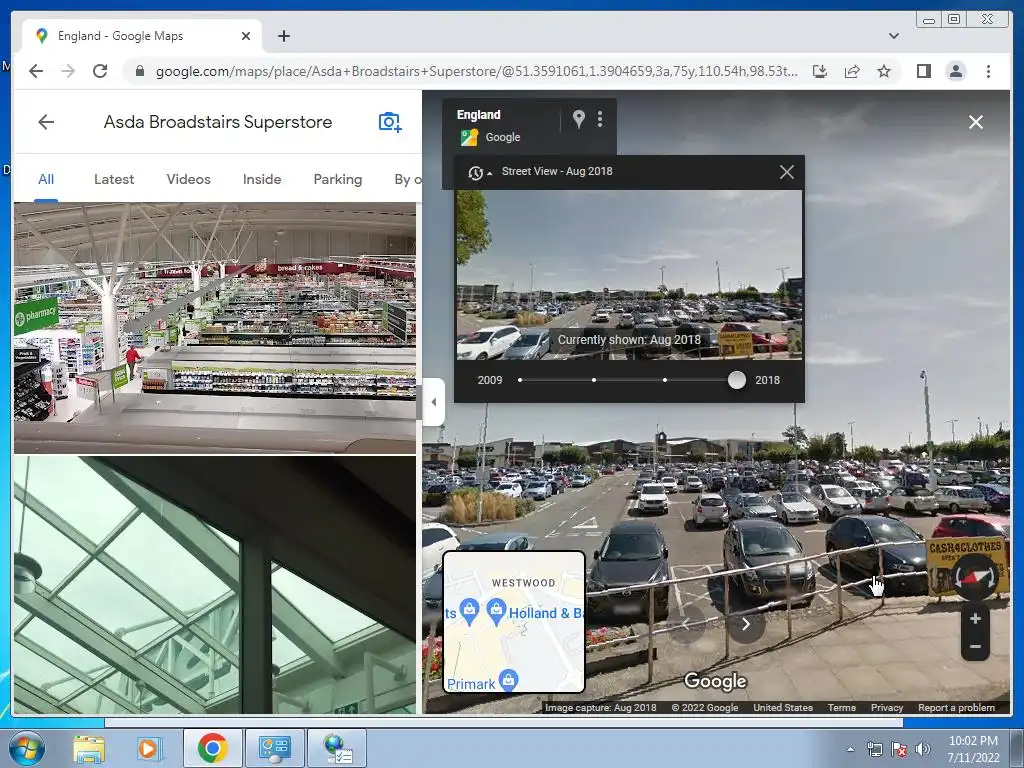Open the Westwood minimap
The image size is (1024, 768).
coord(513,622)
